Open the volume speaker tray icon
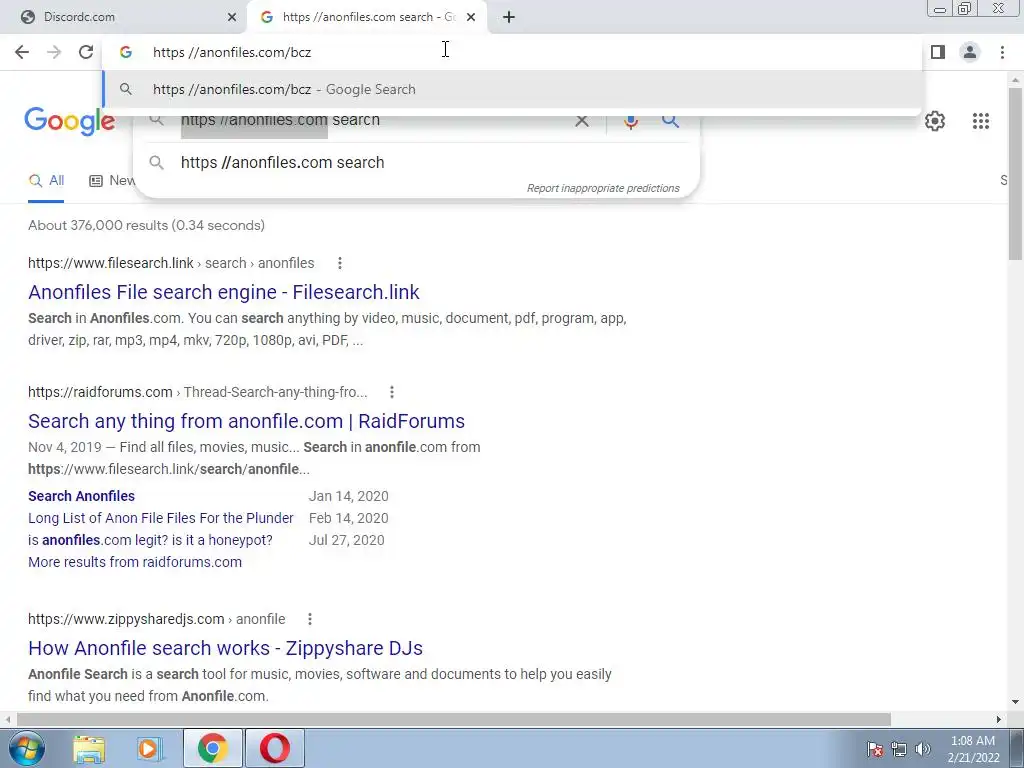This screenshot has width=1024, height=768. click(923, 749)
